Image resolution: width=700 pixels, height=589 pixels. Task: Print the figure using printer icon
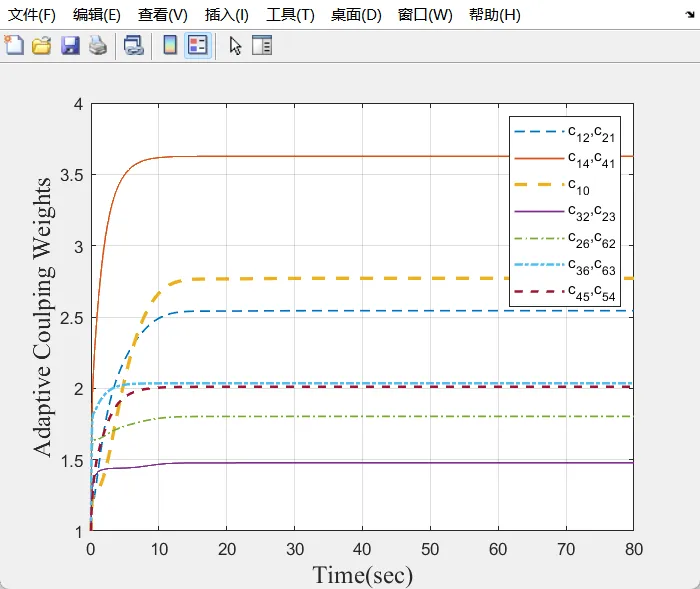tap(98, 46)
